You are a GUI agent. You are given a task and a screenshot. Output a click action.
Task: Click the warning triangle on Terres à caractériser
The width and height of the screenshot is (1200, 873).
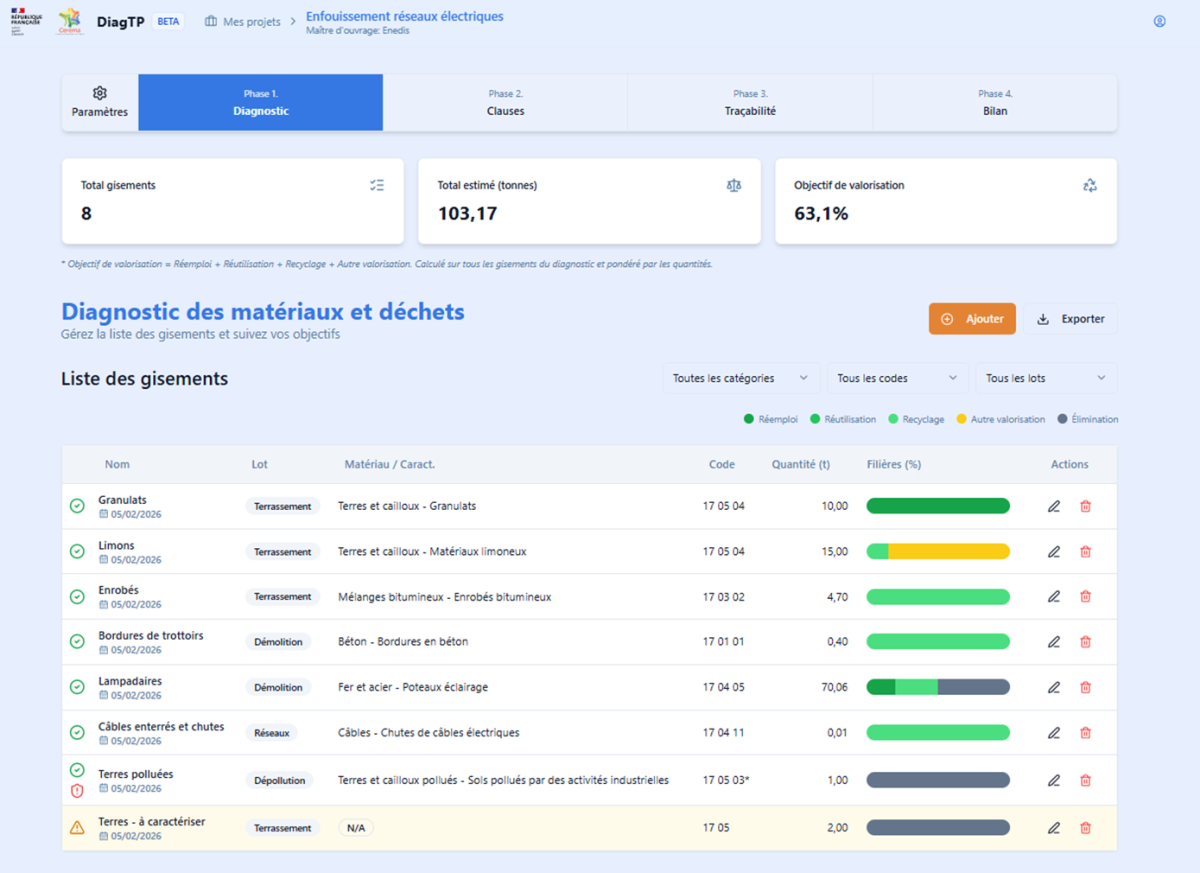[77, 828]
